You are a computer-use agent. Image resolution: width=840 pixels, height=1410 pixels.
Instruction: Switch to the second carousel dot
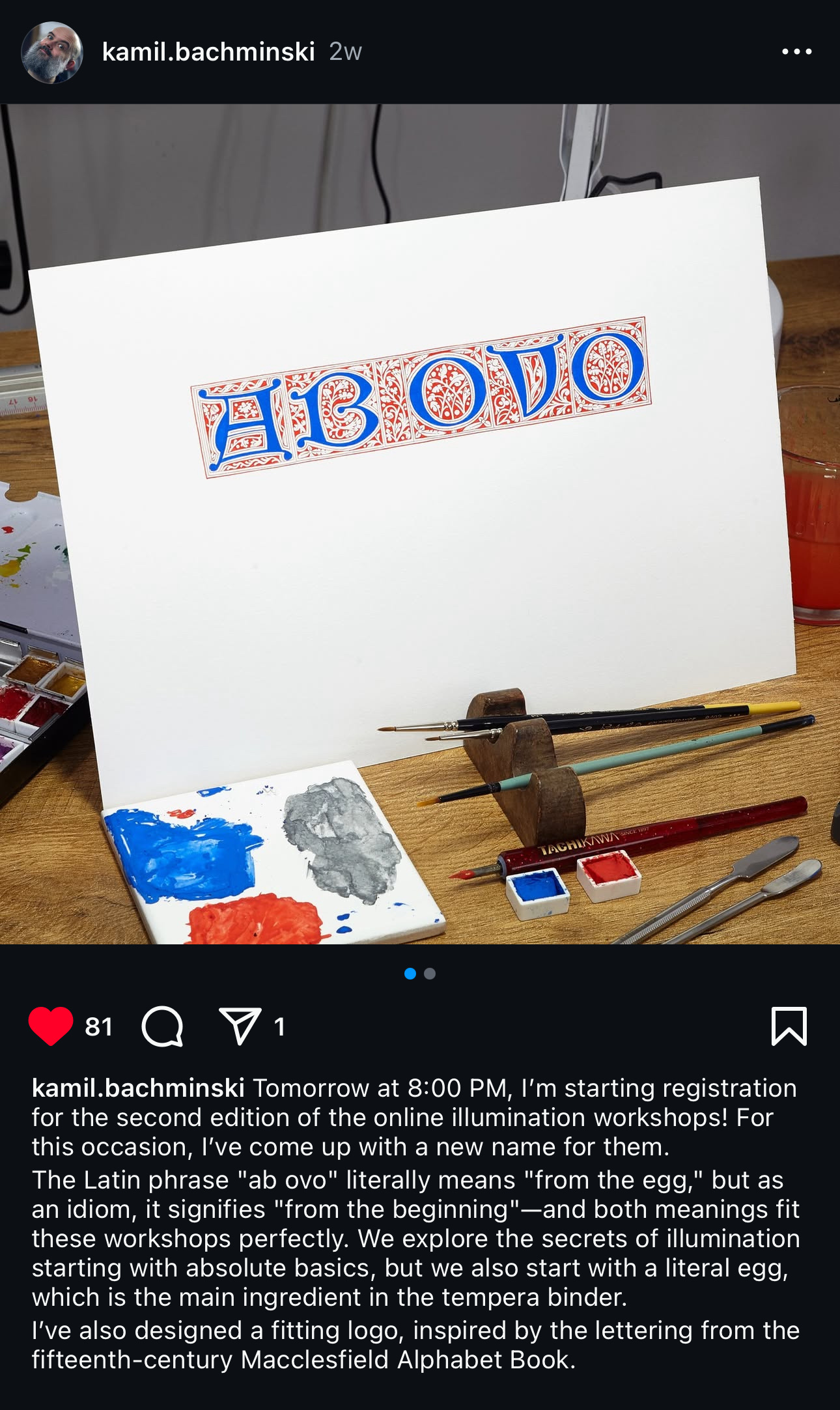coord(430,974)
